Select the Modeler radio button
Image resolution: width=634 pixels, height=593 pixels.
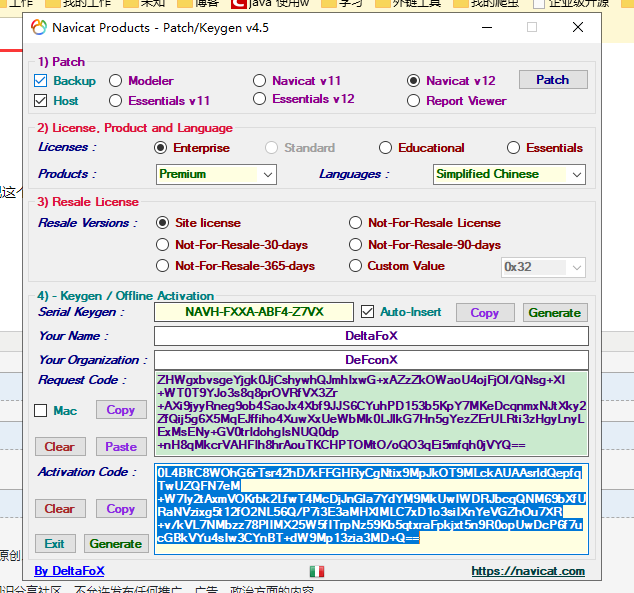[x=116, y=80]
